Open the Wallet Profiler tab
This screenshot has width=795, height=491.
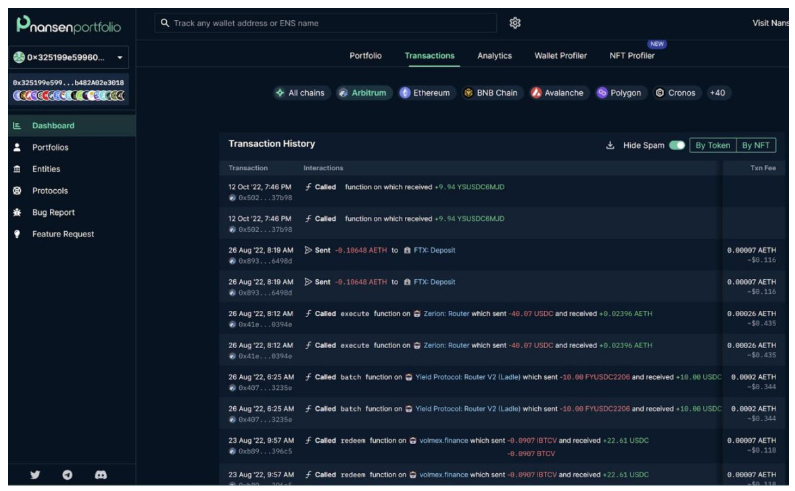point(560,56)
